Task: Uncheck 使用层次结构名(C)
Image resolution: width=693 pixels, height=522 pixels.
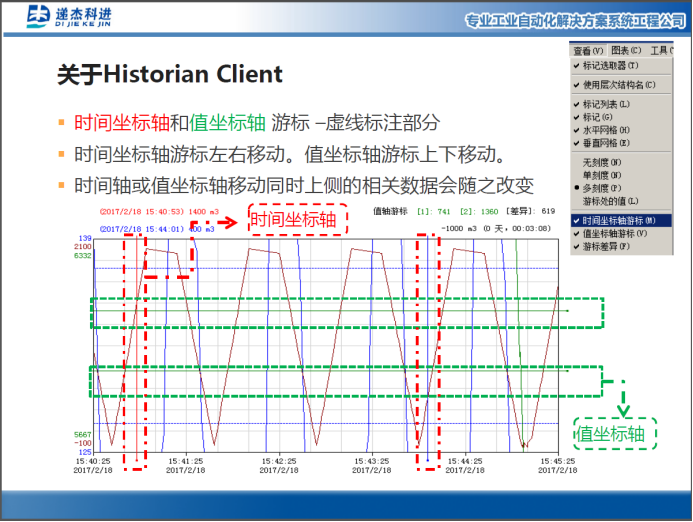Action: coord(618,85)
